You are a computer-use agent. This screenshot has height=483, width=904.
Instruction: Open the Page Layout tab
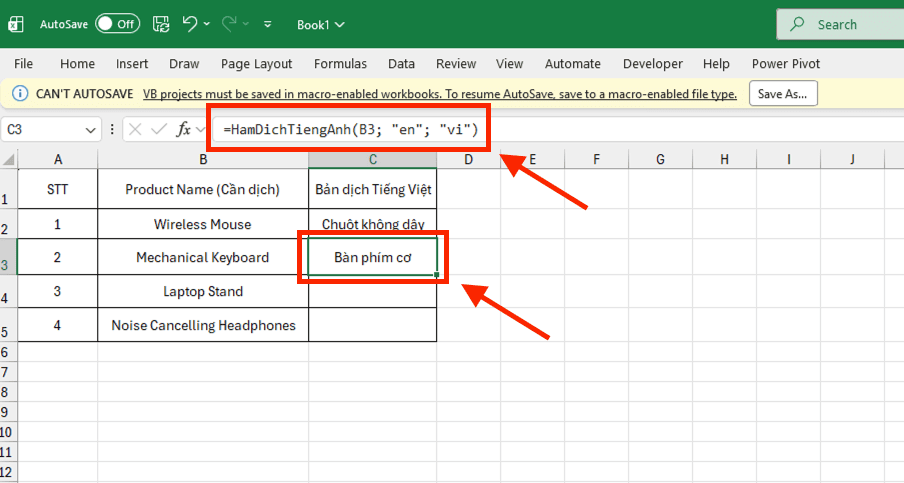point(257,63)
